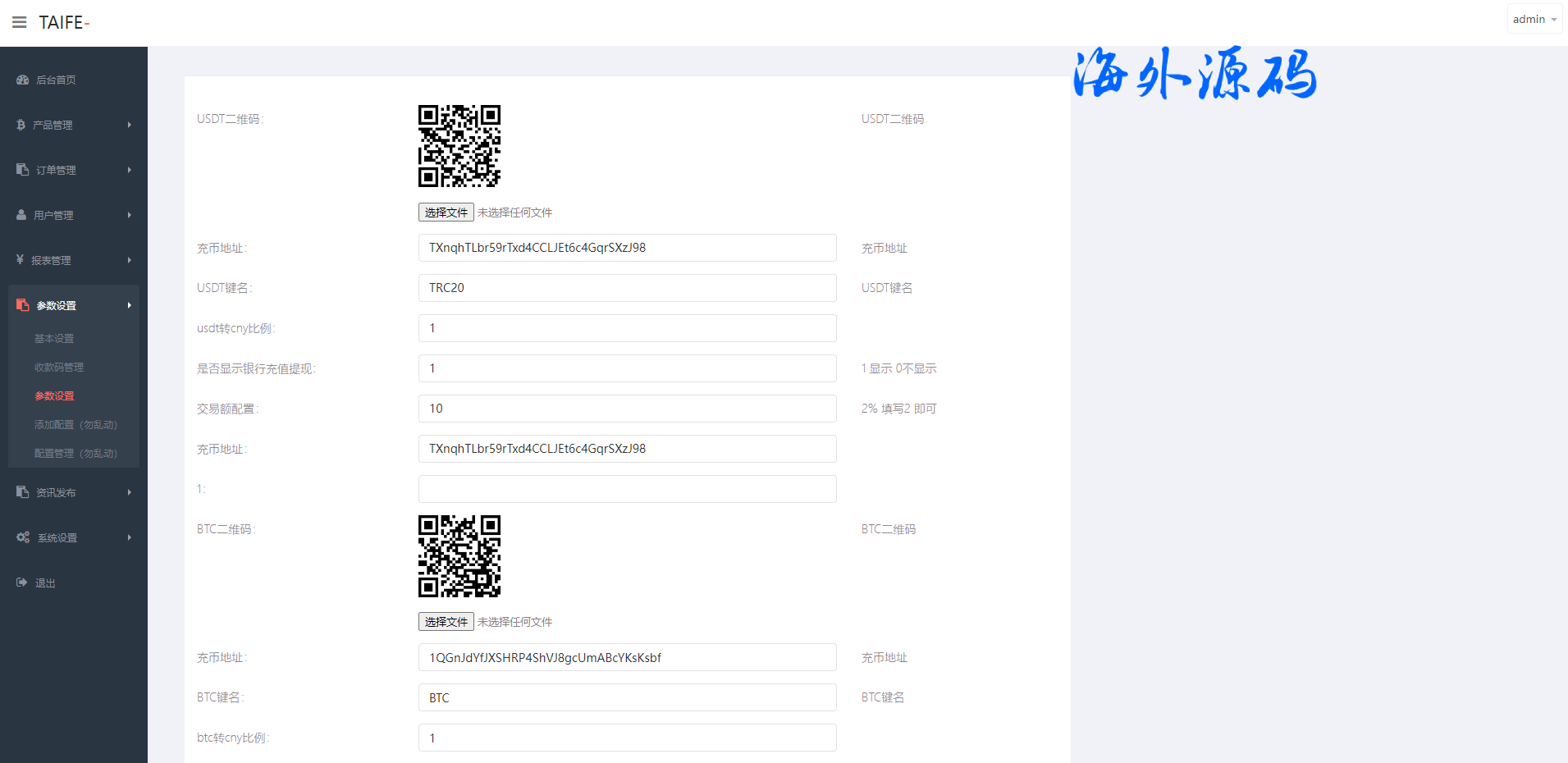Viewport: 1568px width, 763px height.
Task: Click the yen icon for 报表管理
Action: pyautogui.click(x=20, y=260)
